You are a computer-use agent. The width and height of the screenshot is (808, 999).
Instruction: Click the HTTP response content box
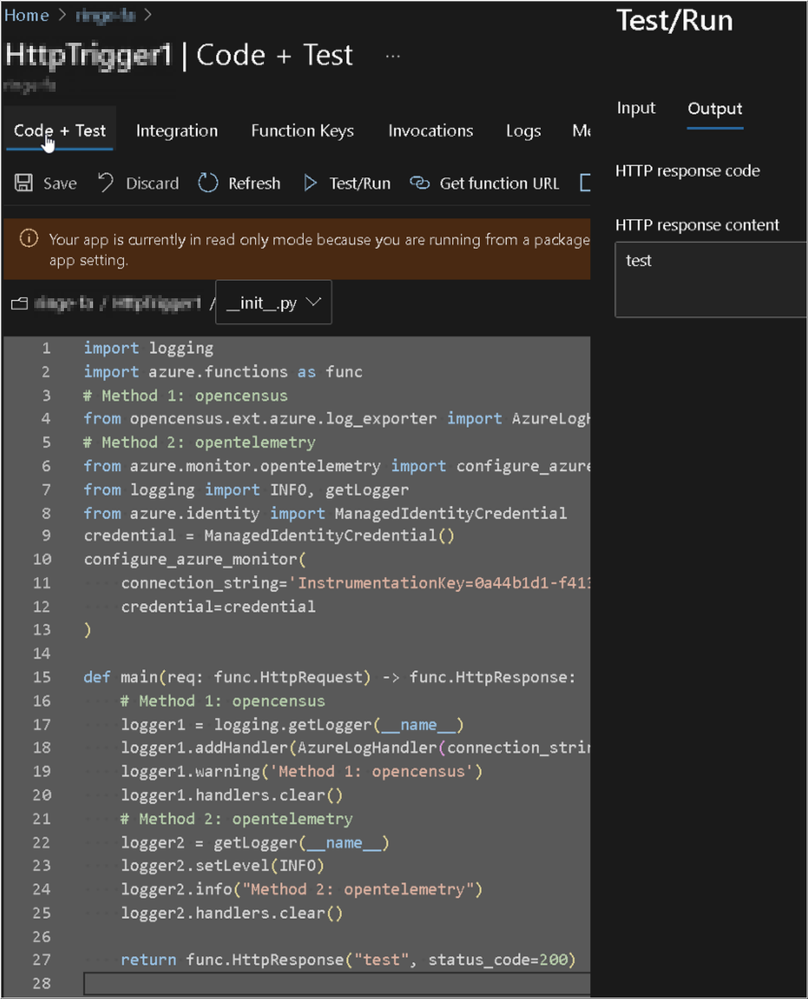(710, 279)
